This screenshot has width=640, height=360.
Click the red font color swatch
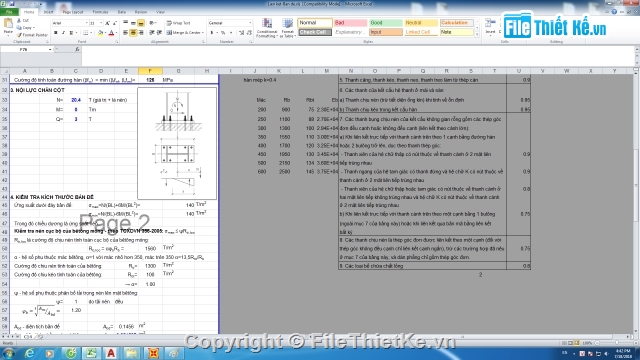point(111,33)
